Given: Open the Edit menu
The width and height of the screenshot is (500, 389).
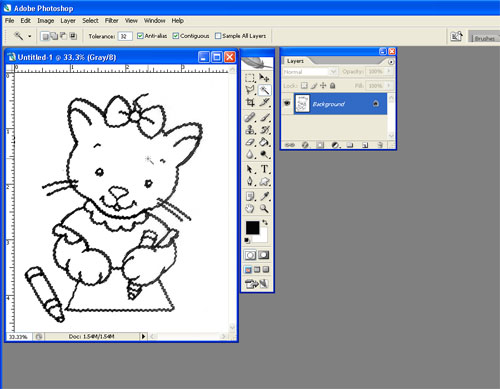Looking at the screenshot, I should click(x=25, y=21).
